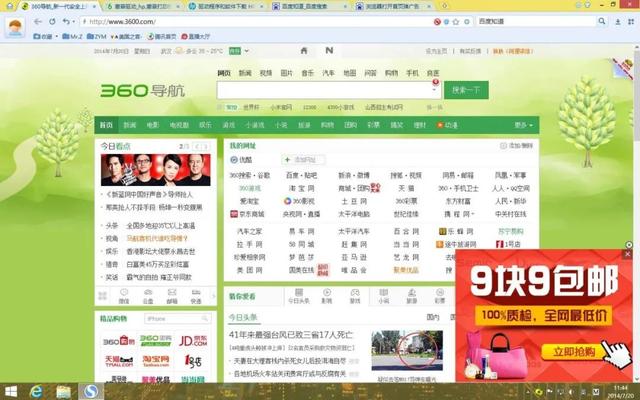This screenshot has width=640, height=400.
Task: Select the 今日头条 icon tab in 猜你爱看
Action: 298,296
